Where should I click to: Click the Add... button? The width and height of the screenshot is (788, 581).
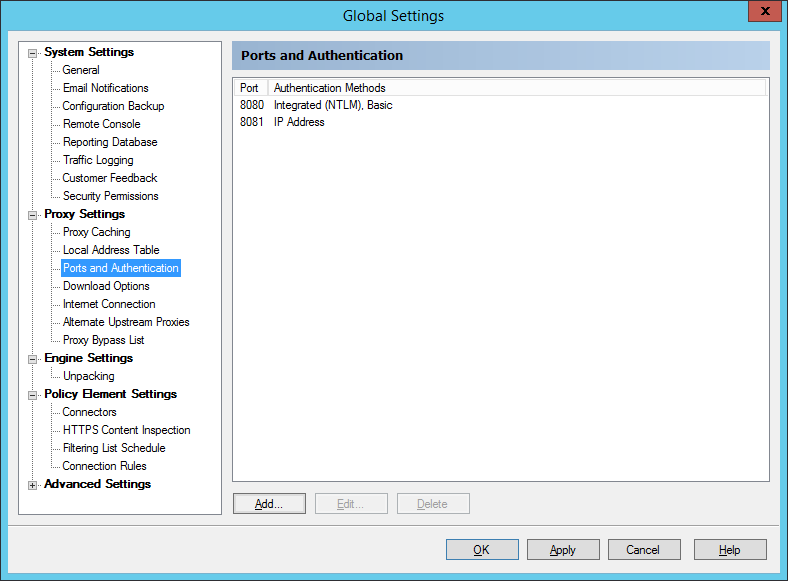[269, 504]
